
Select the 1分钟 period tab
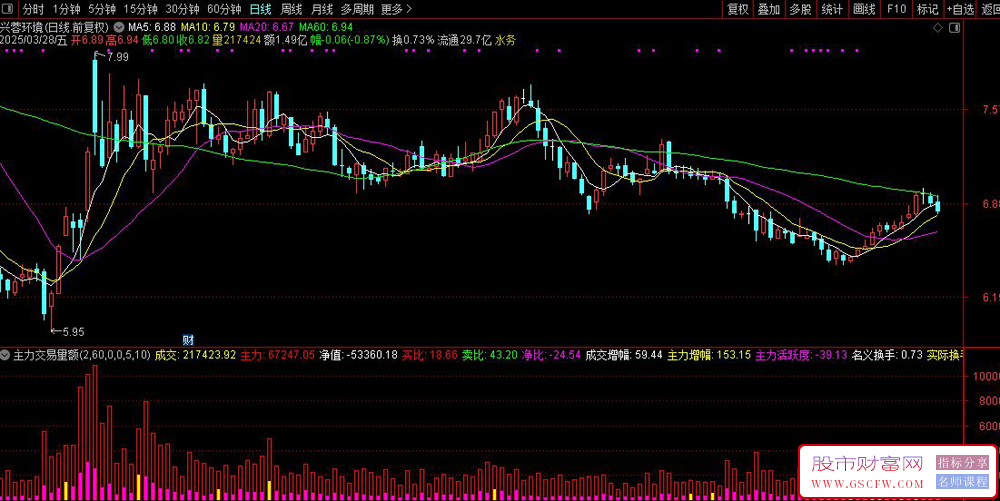tap(66, 9)
